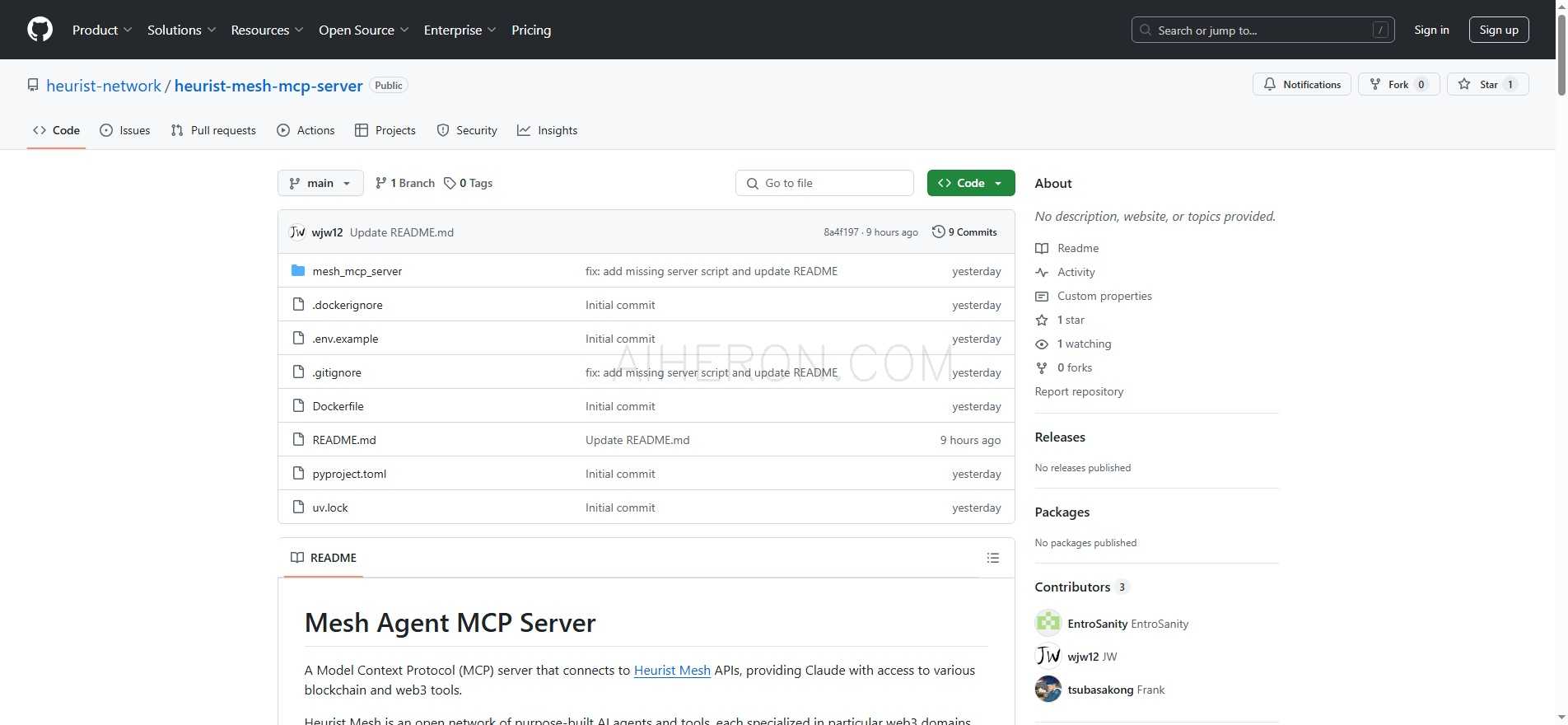
Task: Open the heurist-mesh-mcp-server repository link
Action: [268, 86]
